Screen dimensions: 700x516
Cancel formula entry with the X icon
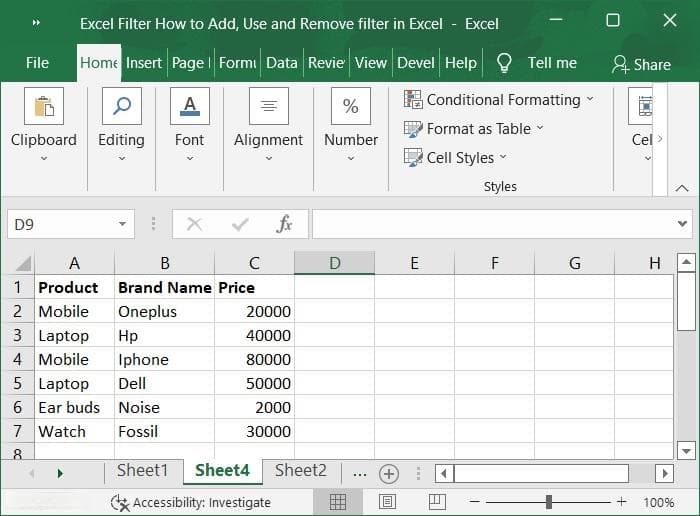pyautogui.click(x=194, y=224)
